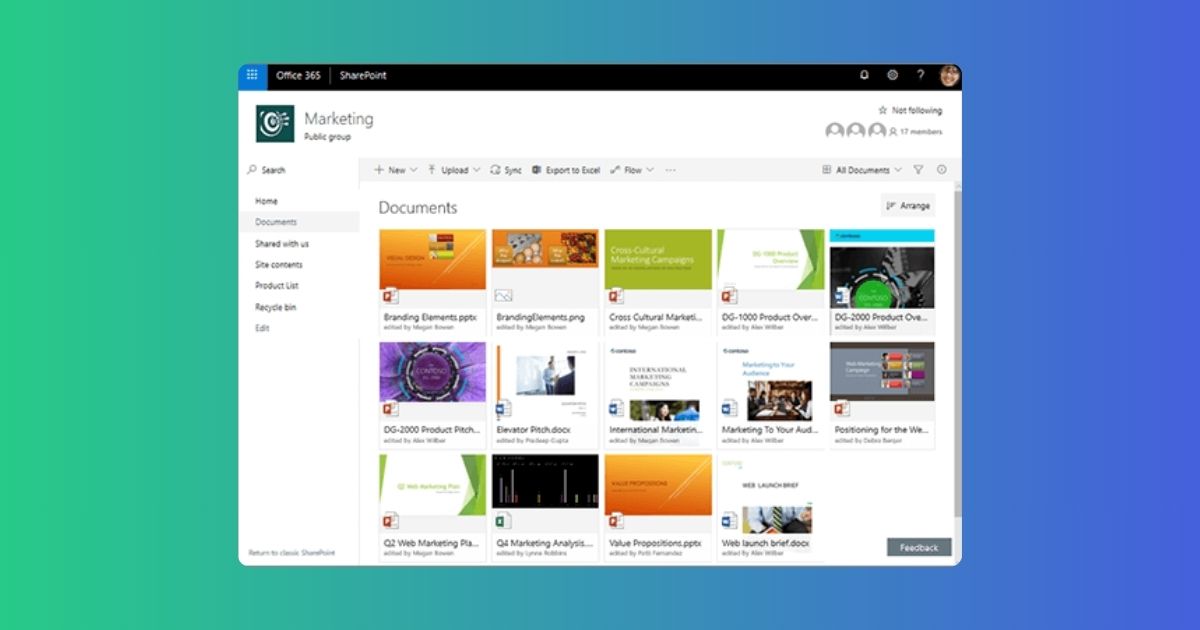Open the filter pane funnel icon

click(918, 170)
